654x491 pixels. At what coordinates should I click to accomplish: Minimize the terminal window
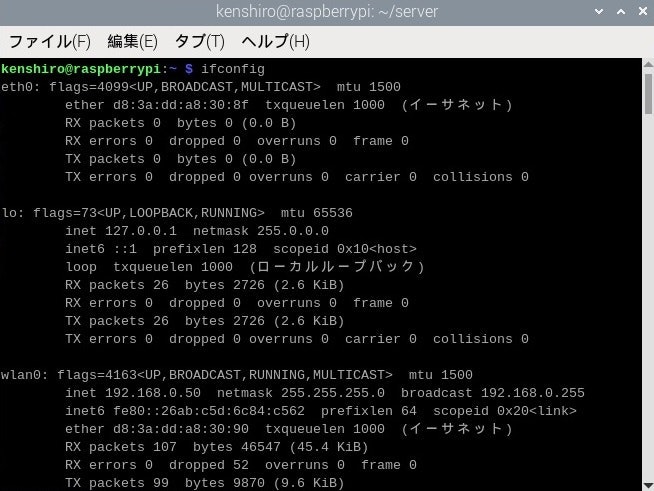(599, 12)
